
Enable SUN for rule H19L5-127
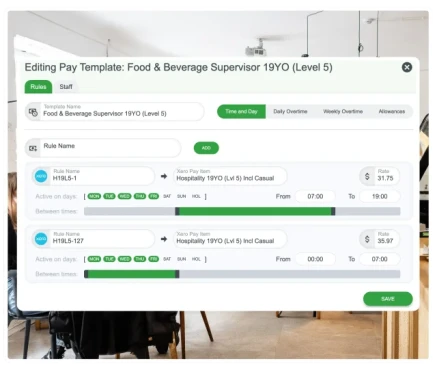182,259
